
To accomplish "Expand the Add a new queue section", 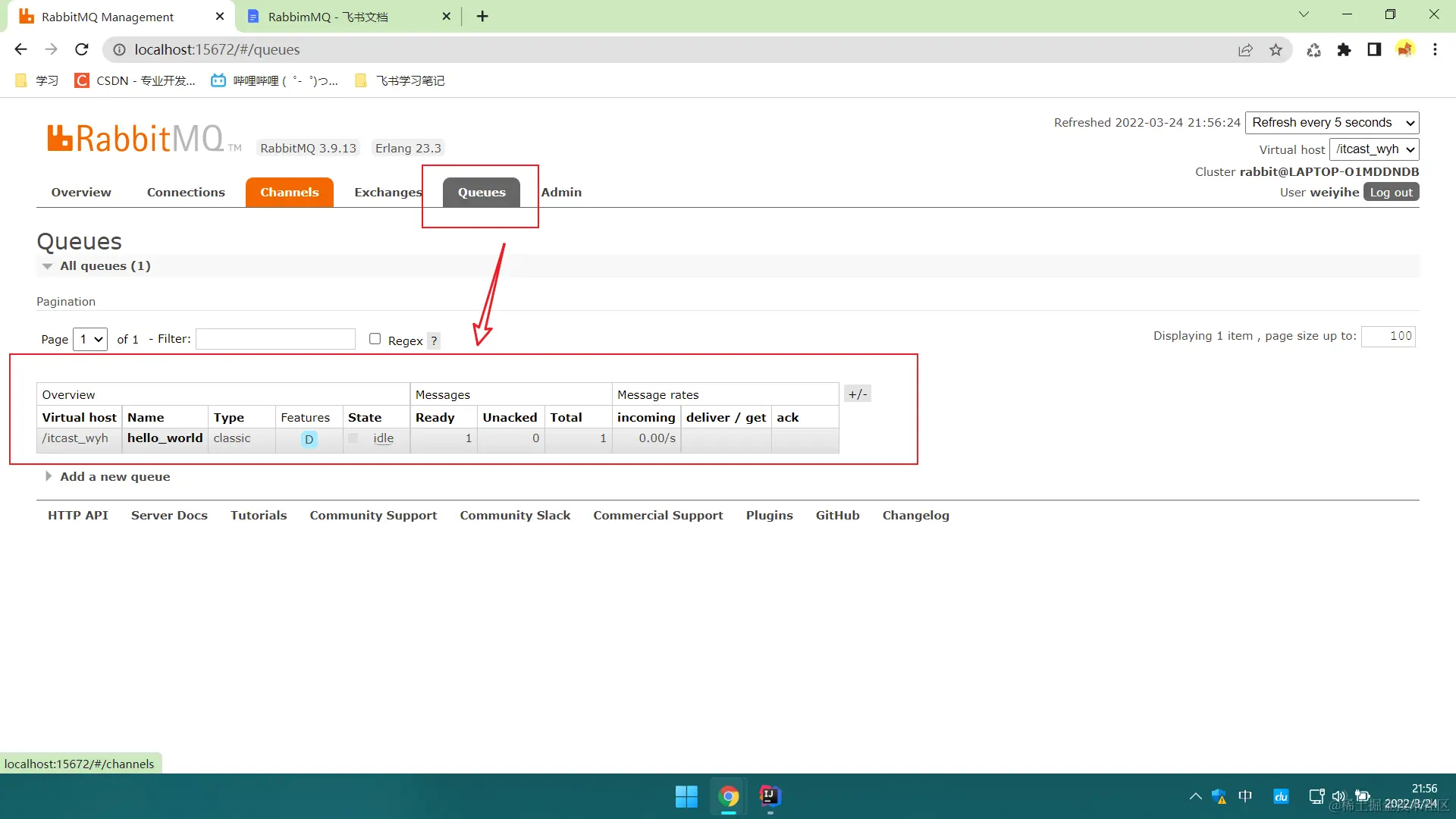I will (115, 476).
